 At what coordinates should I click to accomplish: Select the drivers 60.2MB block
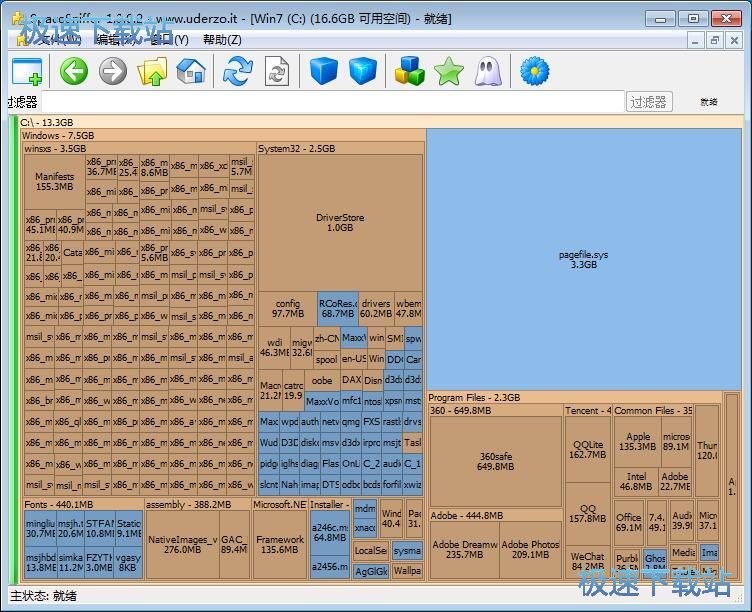tap(376, 308)
